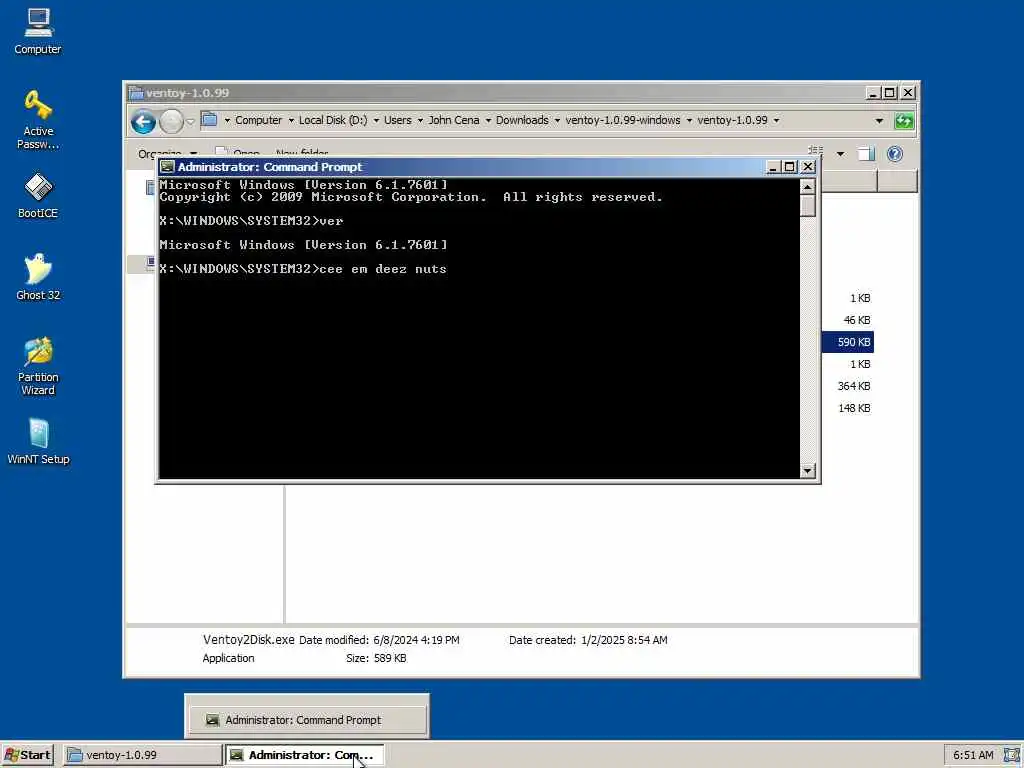Switch to ventoy-1.0.99 taskbar button
The height and width of the screenshot is (768, 1024).
pyautogui.click(x=142, y=755)
